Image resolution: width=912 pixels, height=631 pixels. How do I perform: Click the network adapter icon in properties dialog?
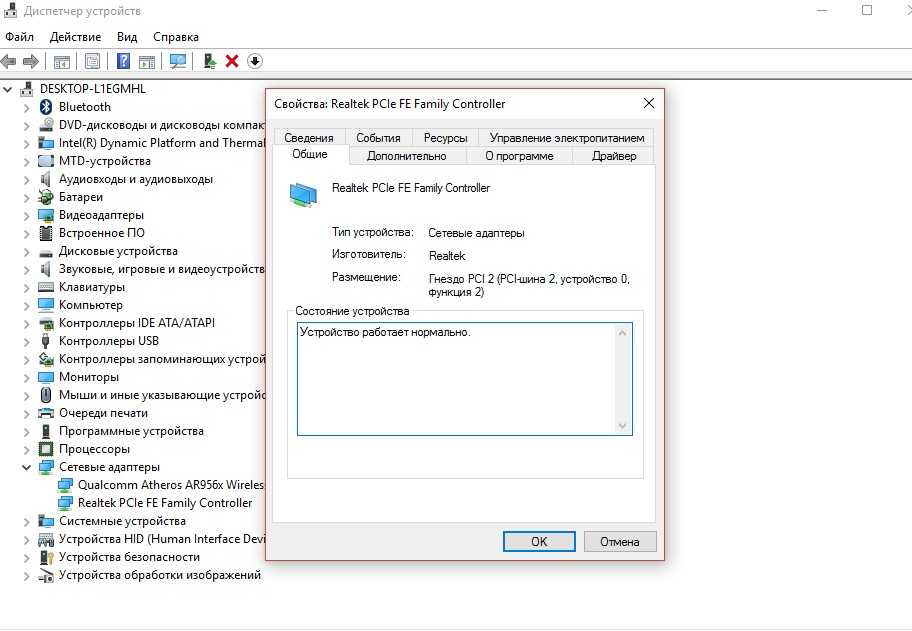tap(303, 194)
